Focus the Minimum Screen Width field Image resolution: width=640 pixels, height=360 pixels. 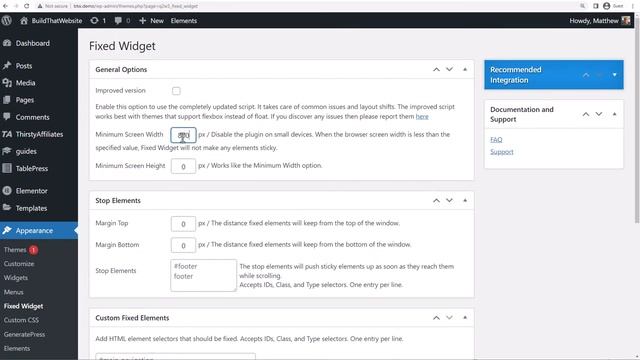coord(183,135)
